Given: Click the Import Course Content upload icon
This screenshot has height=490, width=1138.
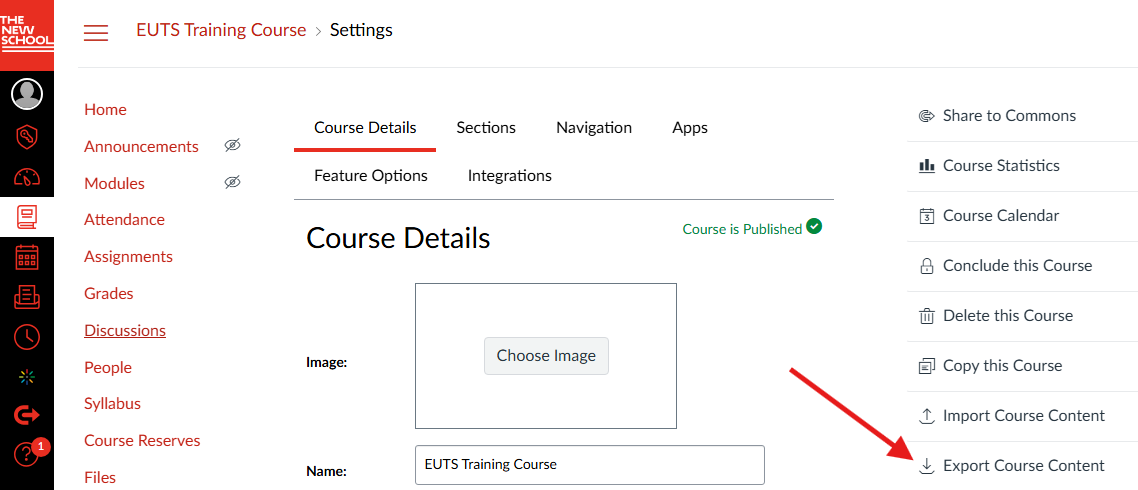Looking at the screenshot, I should point(926,416).
